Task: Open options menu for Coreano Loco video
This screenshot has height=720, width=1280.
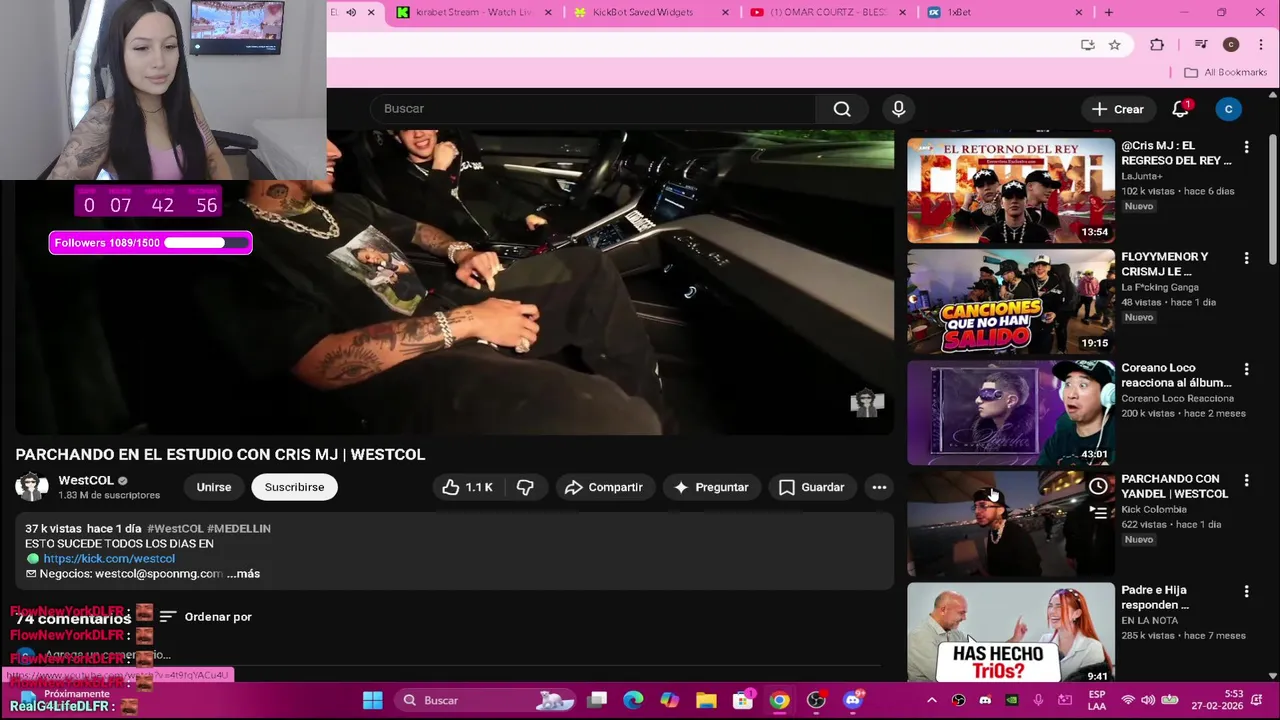Action: pyautogui.click(x=1246, y=369)
